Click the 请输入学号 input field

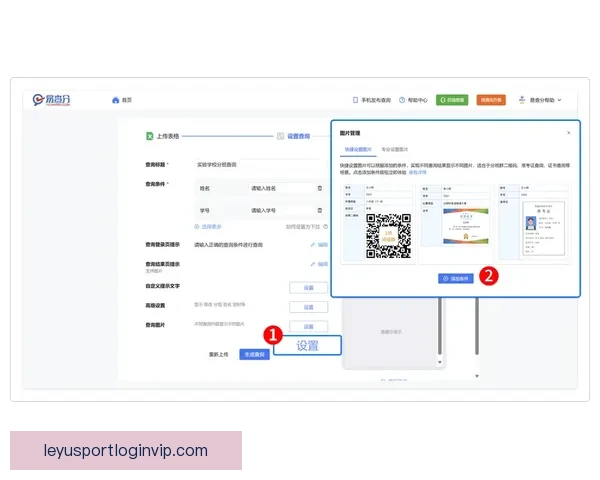[x=281, y=211]
